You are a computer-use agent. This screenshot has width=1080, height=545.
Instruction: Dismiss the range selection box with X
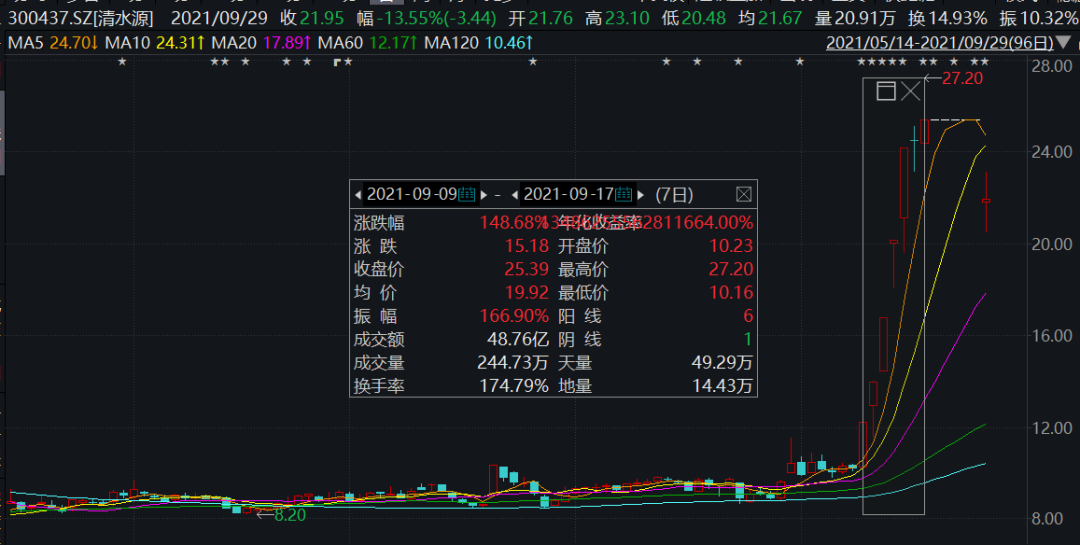point(910,92)
